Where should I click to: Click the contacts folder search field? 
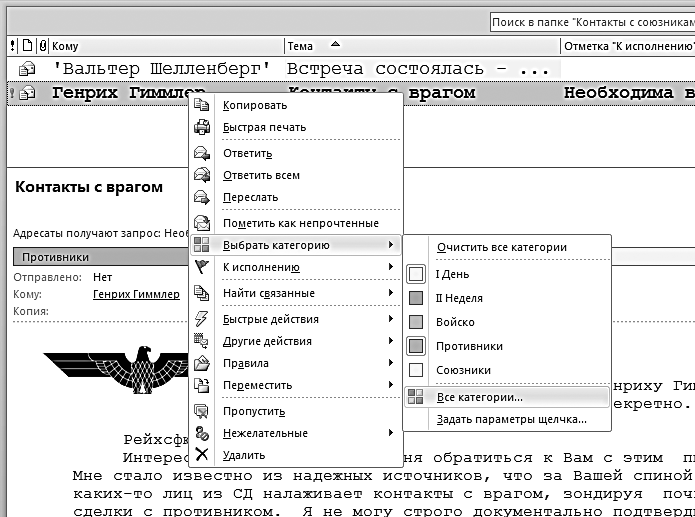pos(590,22)
